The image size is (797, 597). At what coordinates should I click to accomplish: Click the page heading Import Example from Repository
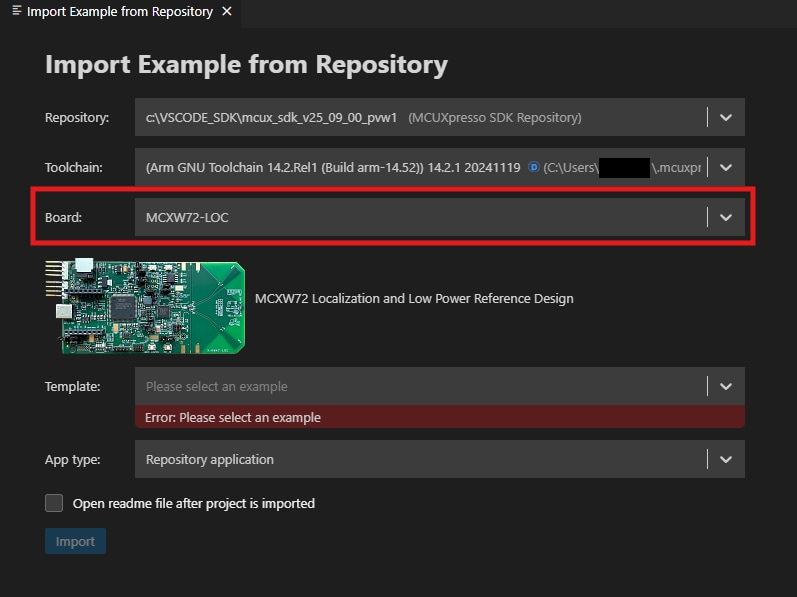247,65
